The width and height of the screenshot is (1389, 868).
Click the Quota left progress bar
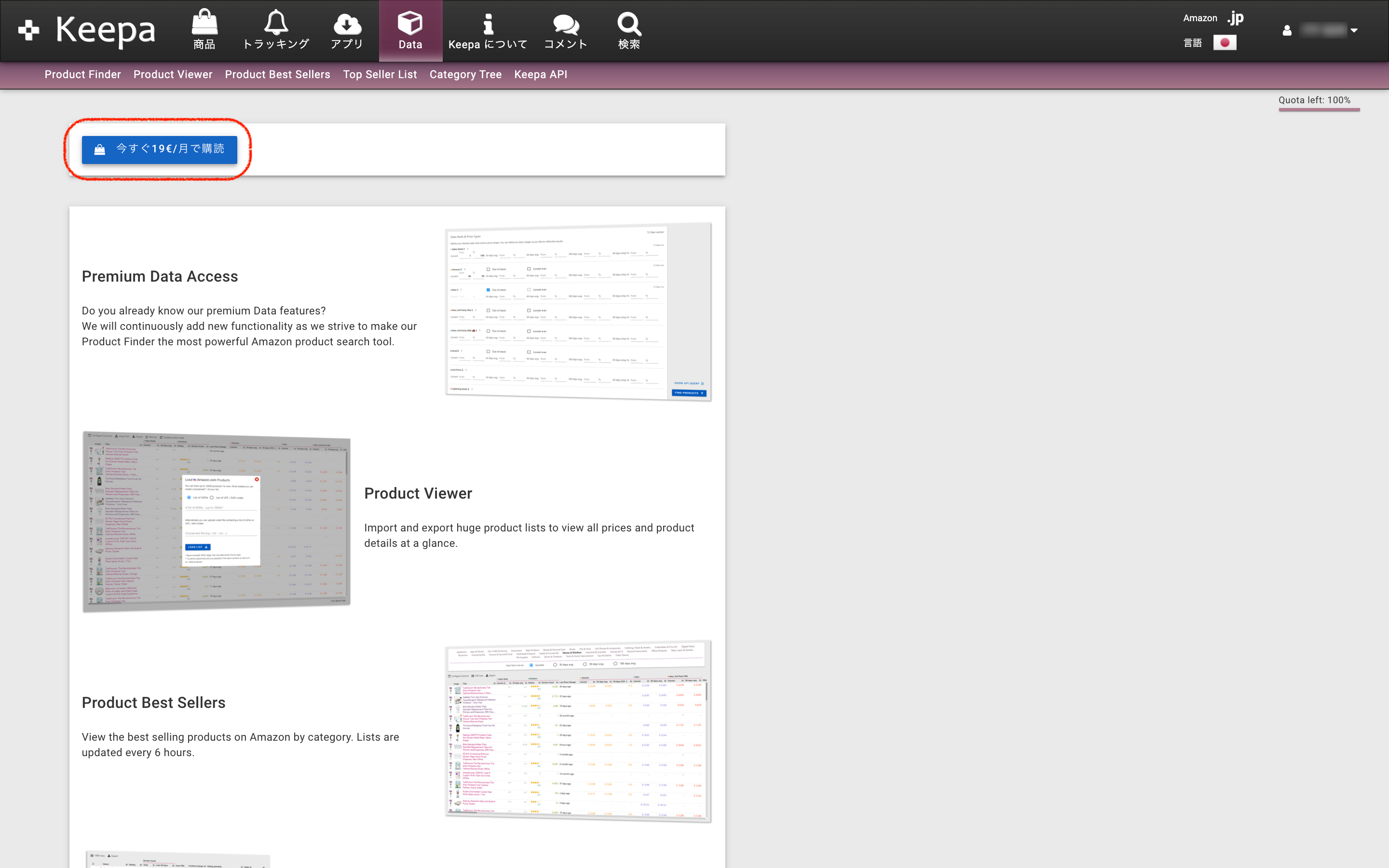1319,109
